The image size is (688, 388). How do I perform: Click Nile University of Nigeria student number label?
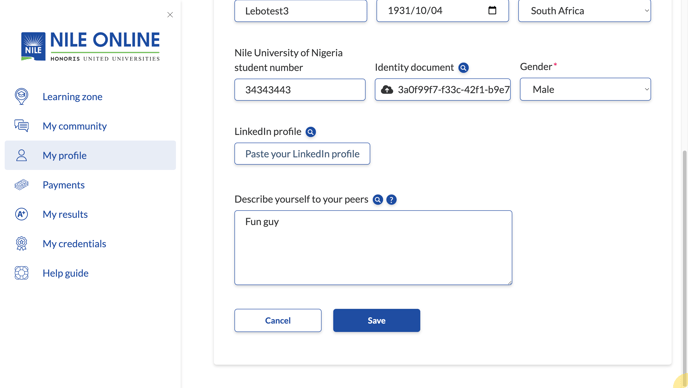click(x=288, y=60)
